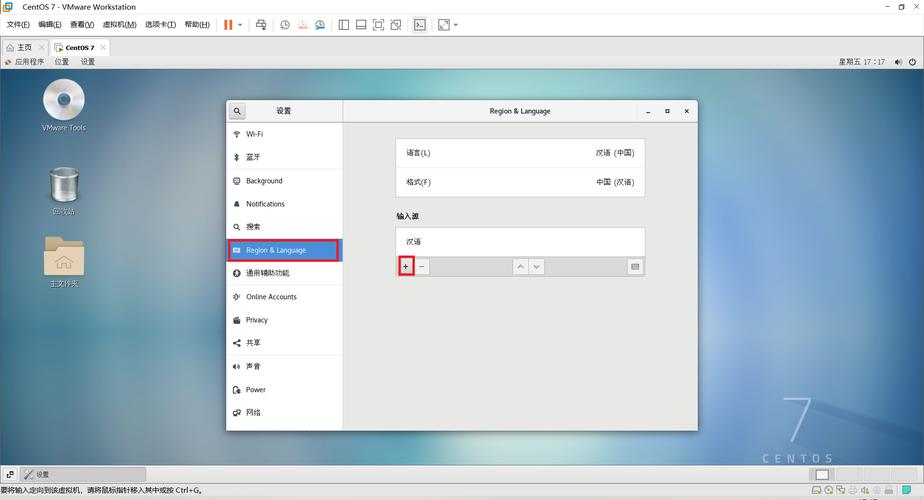Select Notifications in settings sidebar
924x500 pixels.
[284, 204]
